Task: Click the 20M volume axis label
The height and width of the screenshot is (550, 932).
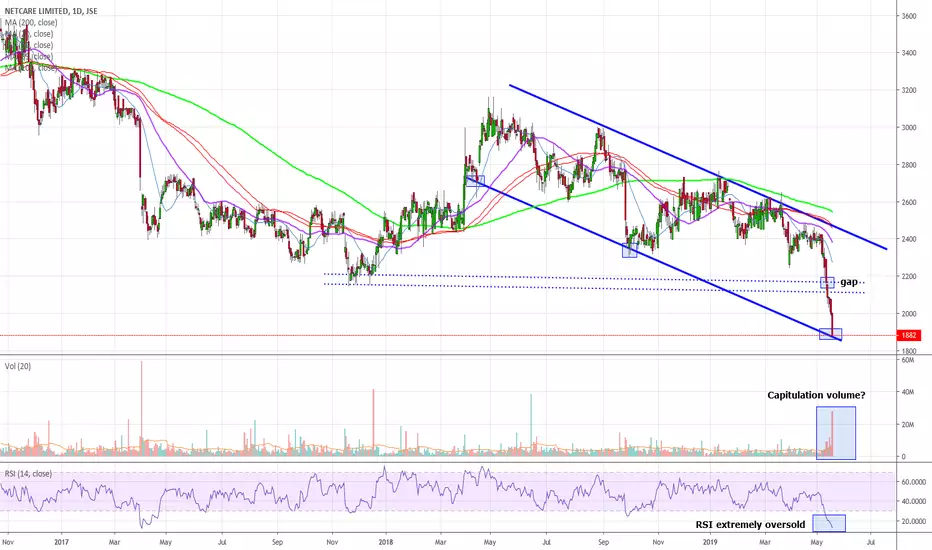Action: click(x=908, y=425)
